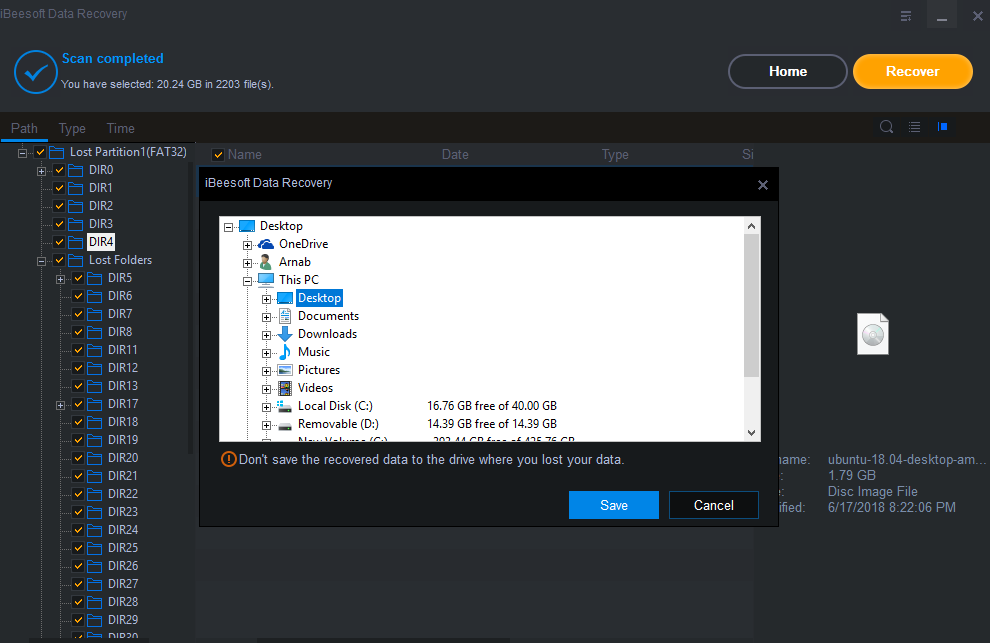The width and height of the screenshot is (990, 643).
Task: Switch to the Path tab
Action: click(x=24, y=129)
